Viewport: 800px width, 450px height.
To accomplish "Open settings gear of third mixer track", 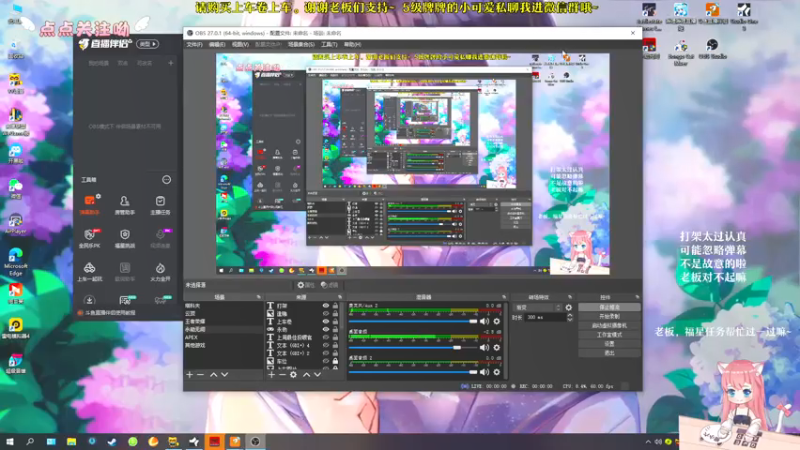I will pos(496,372).
